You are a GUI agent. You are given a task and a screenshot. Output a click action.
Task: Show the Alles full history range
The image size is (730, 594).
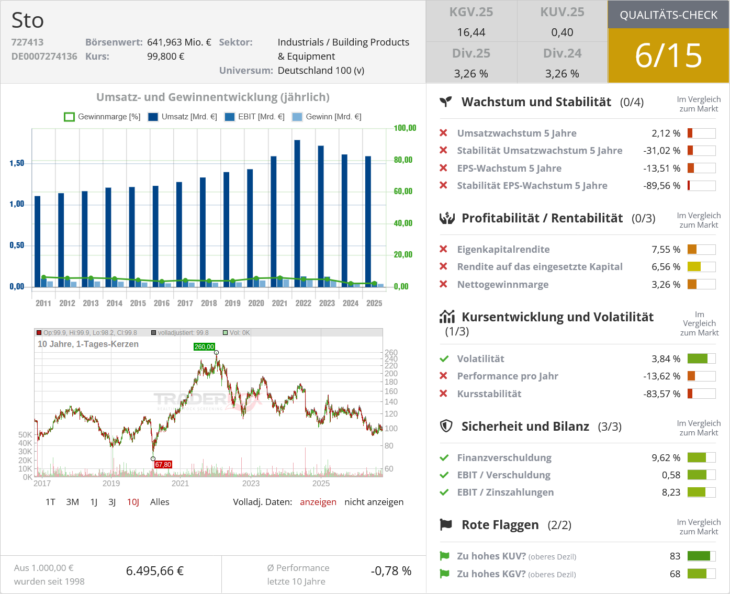pos(159,502)
